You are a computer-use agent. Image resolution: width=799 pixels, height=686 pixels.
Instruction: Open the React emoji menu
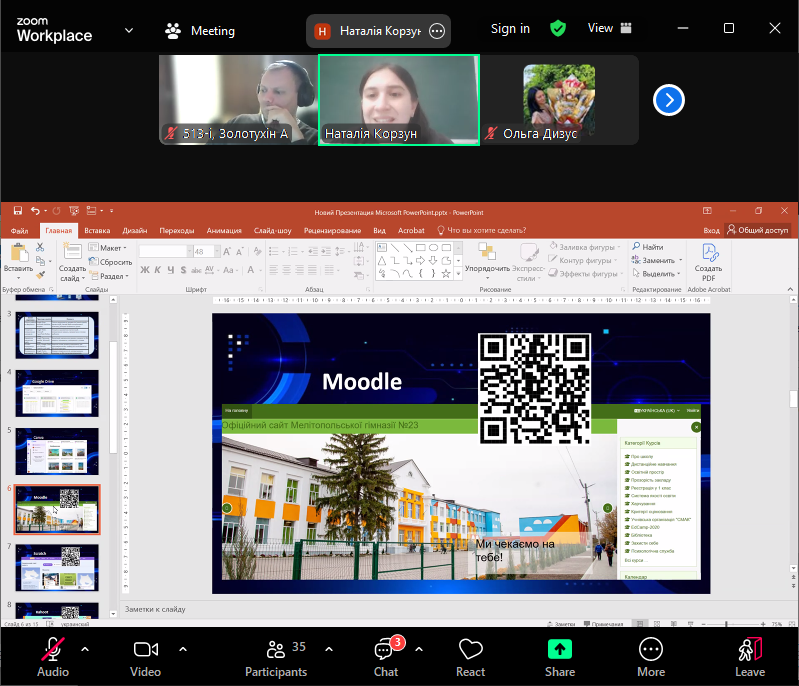pyautogui.click(x=470, y=656)
